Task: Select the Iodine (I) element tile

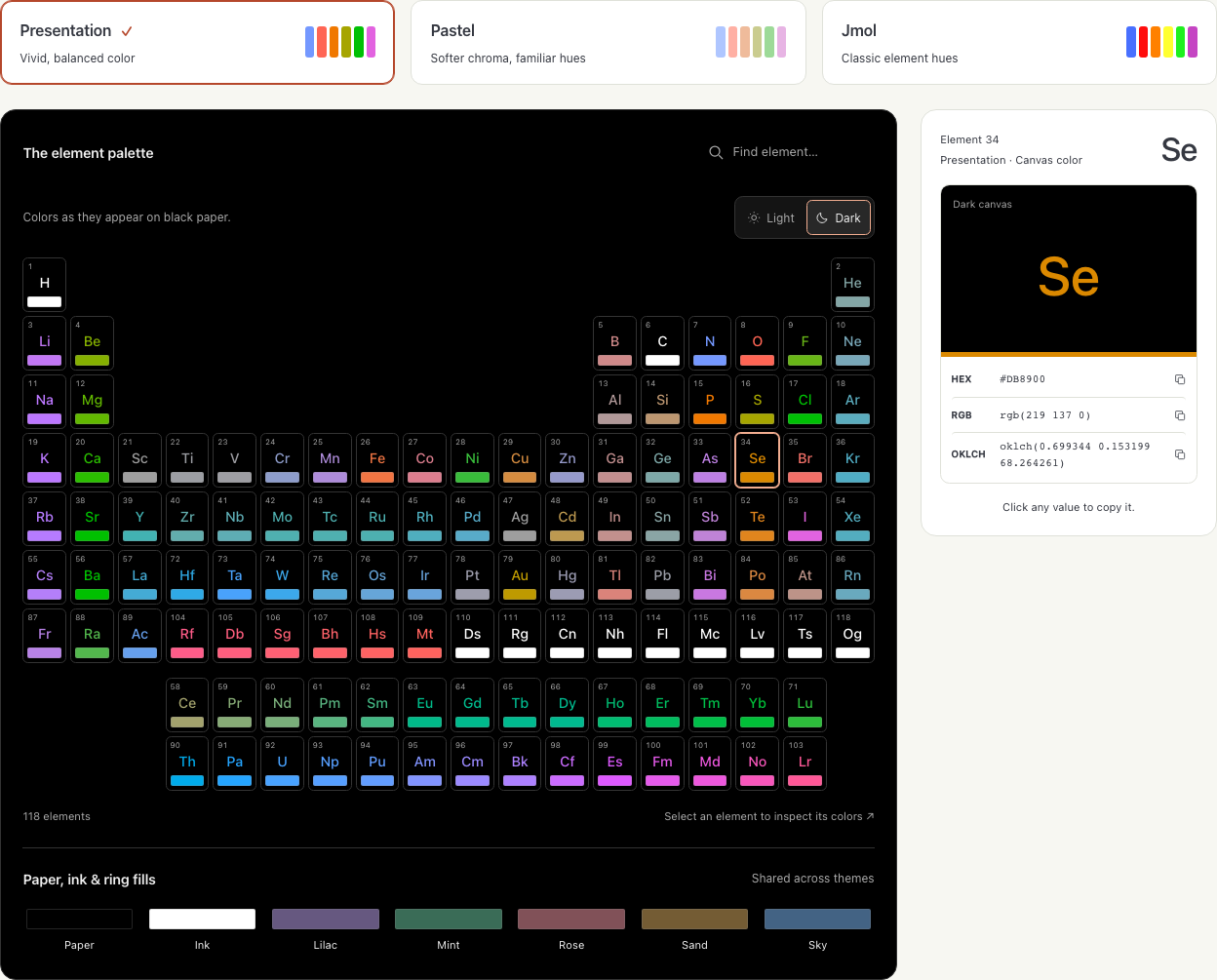Action: 805,519
